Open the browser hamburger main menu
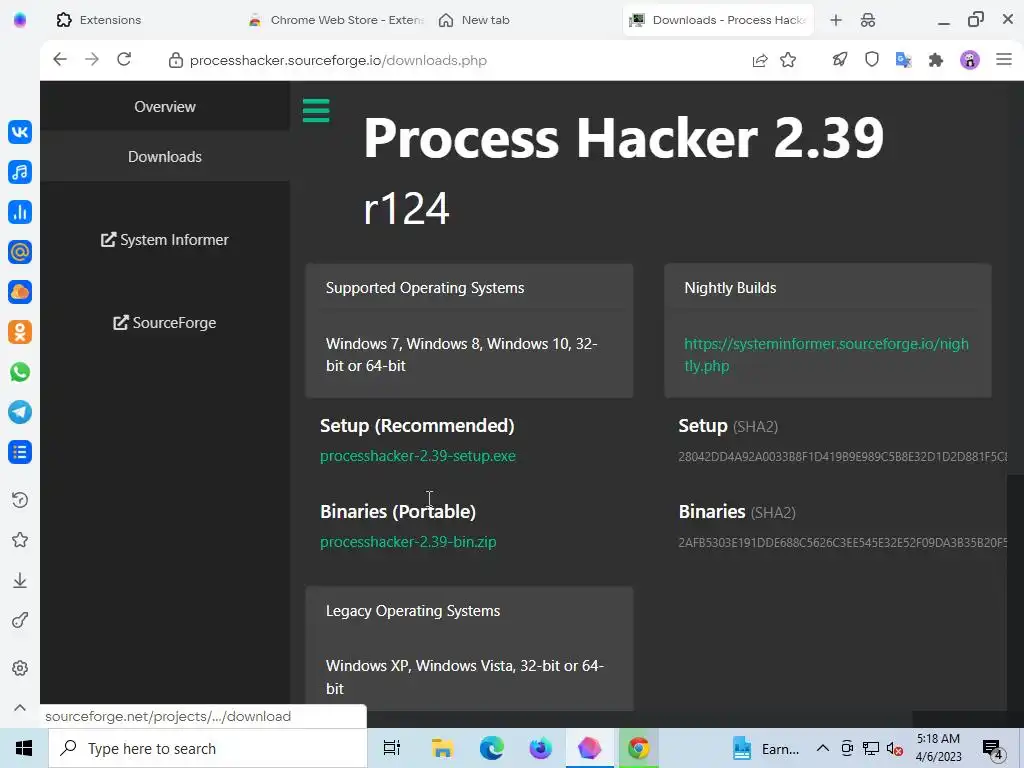 click(x=1004, y=59)
